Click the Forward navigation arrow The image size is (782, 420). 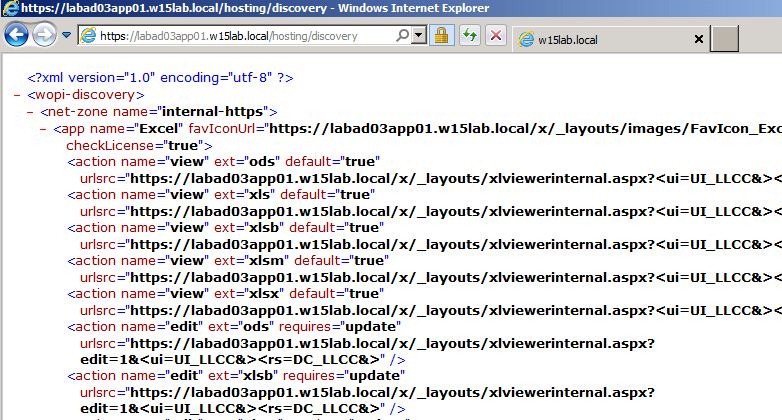45,35
